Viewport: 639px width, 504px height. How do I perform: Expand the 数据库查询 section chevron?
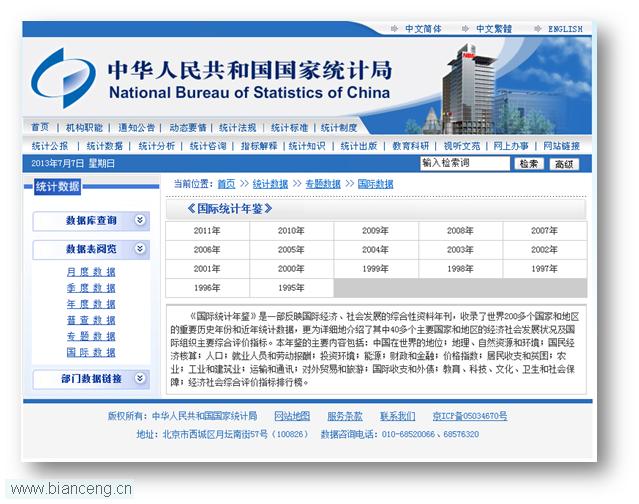(x=140, y=220)
